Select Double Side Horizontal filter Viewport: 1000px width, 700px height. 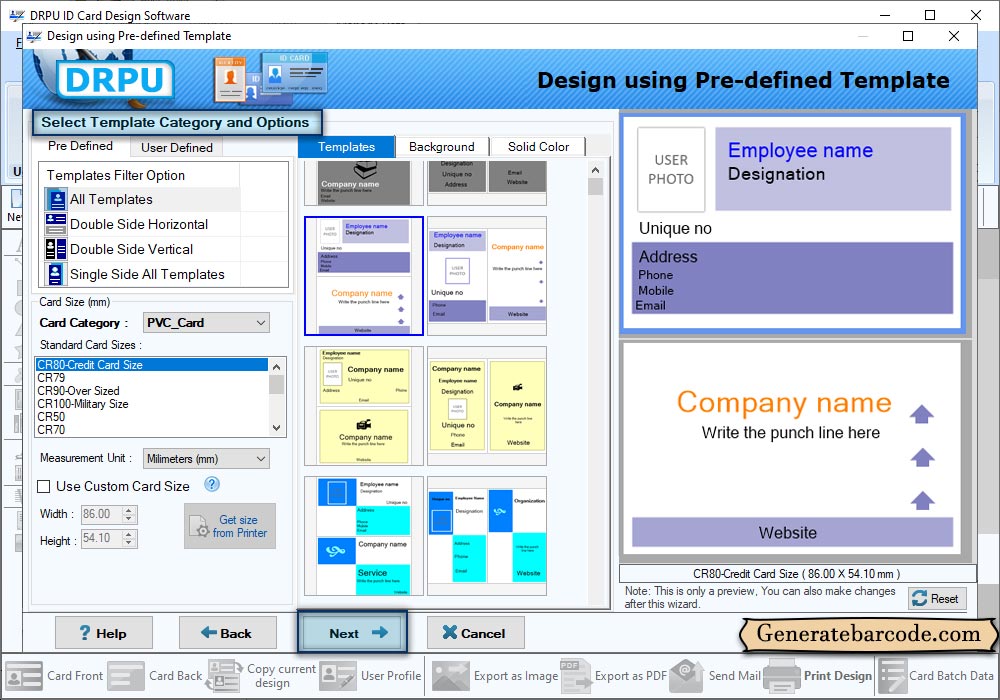142,224
